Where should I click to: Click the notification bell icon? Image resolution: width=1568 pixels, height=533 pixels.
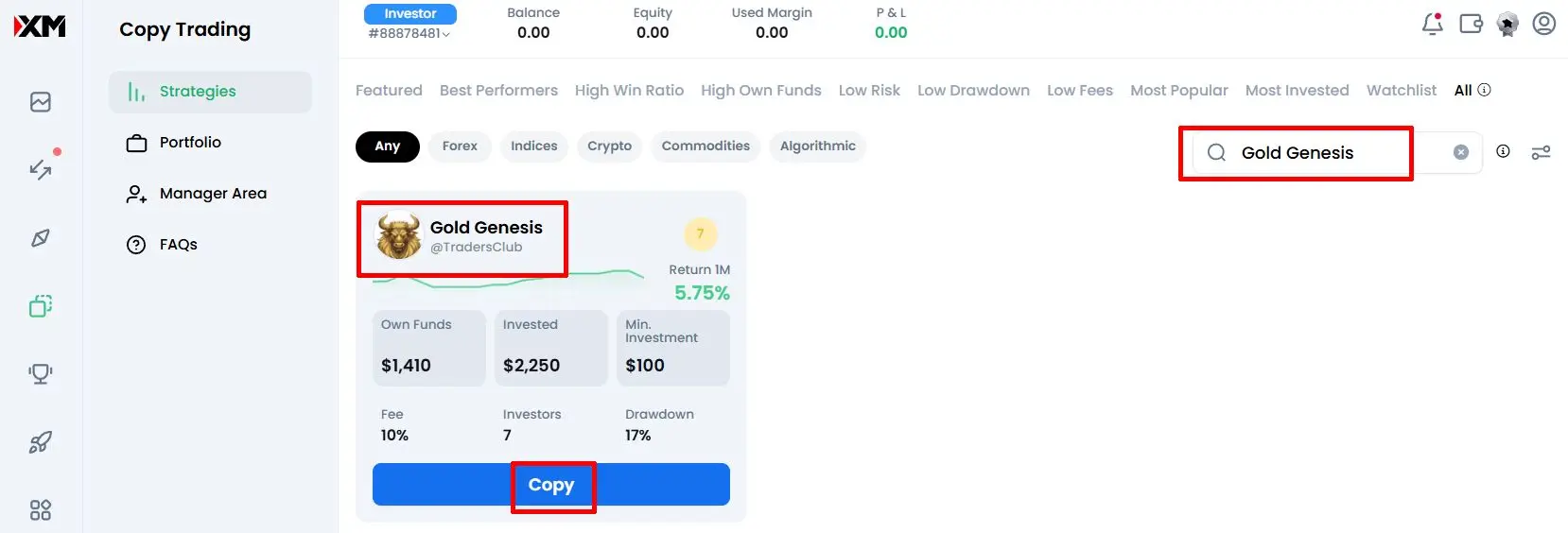tap(1432, 25)
